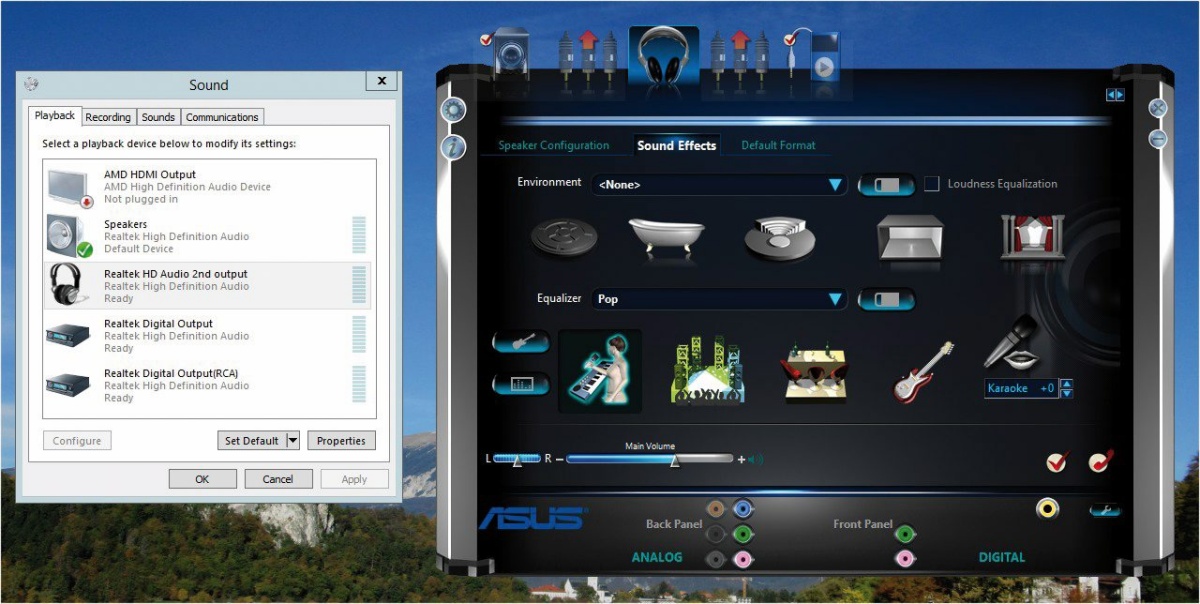Enable the Loudness Equalization checkbox
1200x604 pixels.
click(x=932, y=183)
